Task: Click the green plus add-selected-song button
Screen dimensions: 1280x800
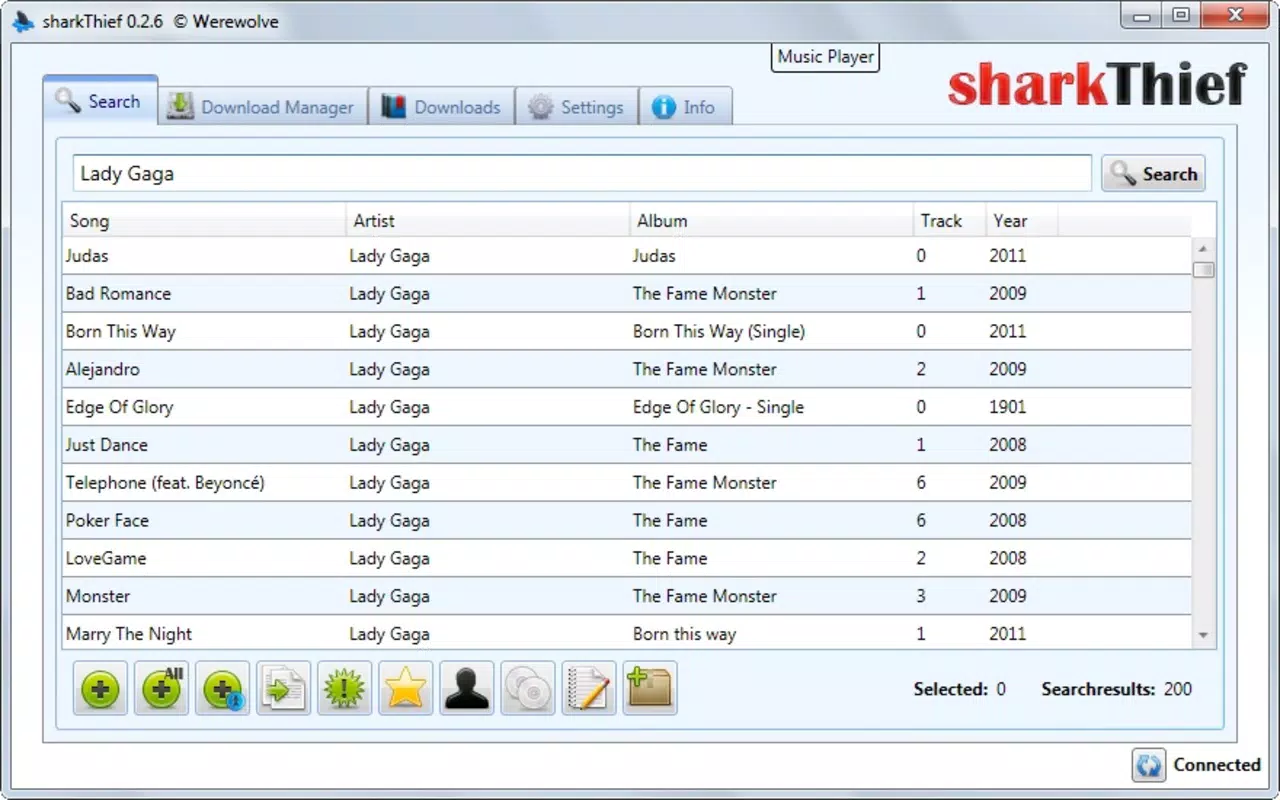Action: tap(100, 688)
